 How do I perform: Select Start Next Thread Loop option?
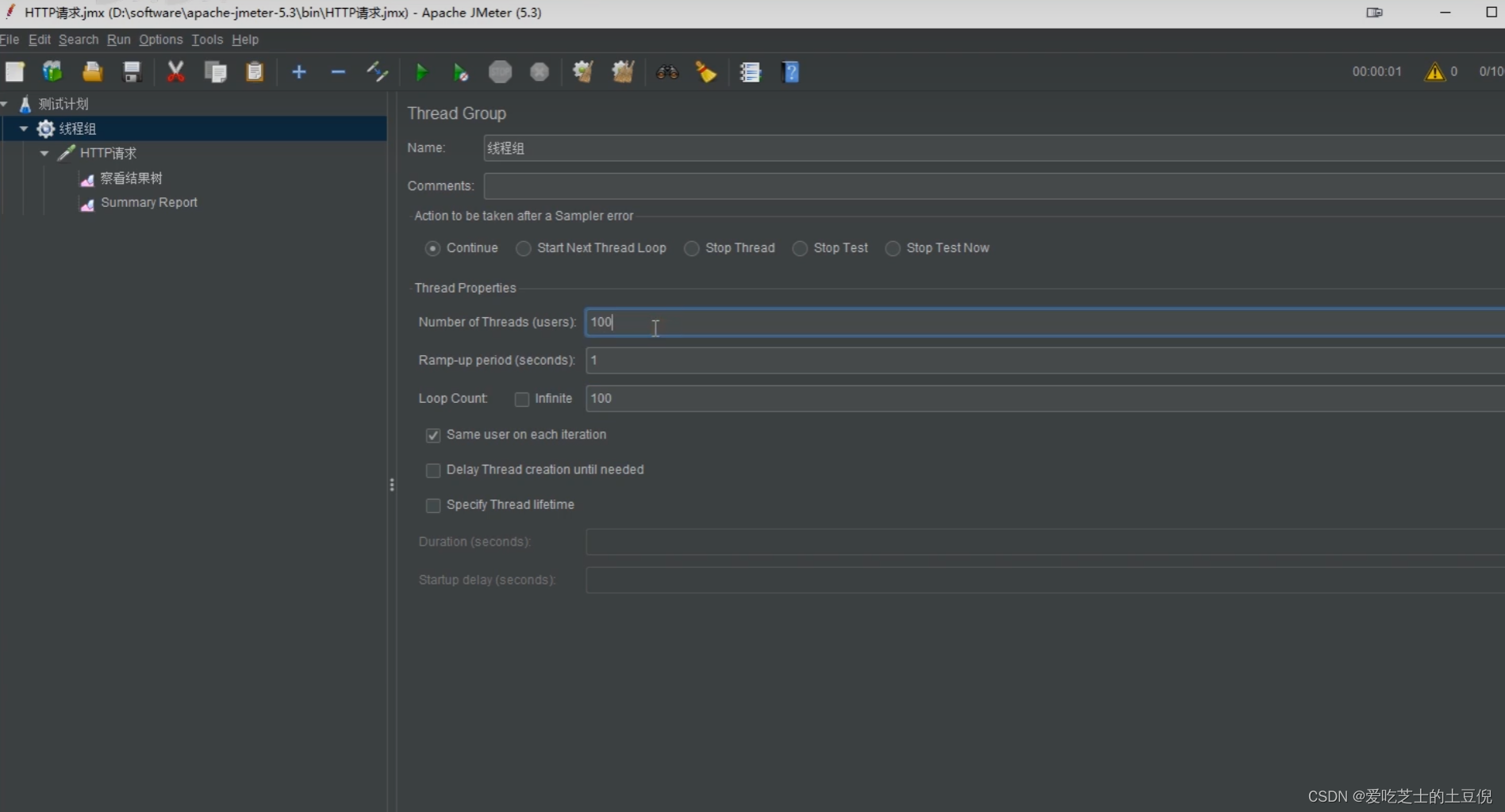[x=524, y=248]
